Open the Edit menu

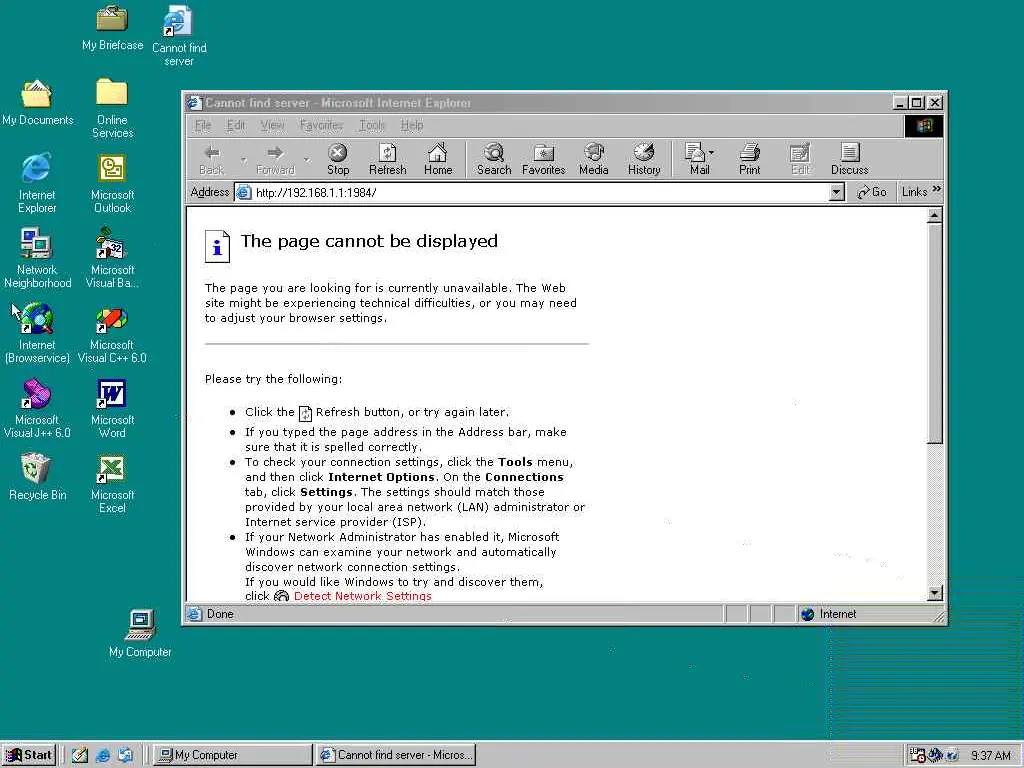click(x=236, y=125)
